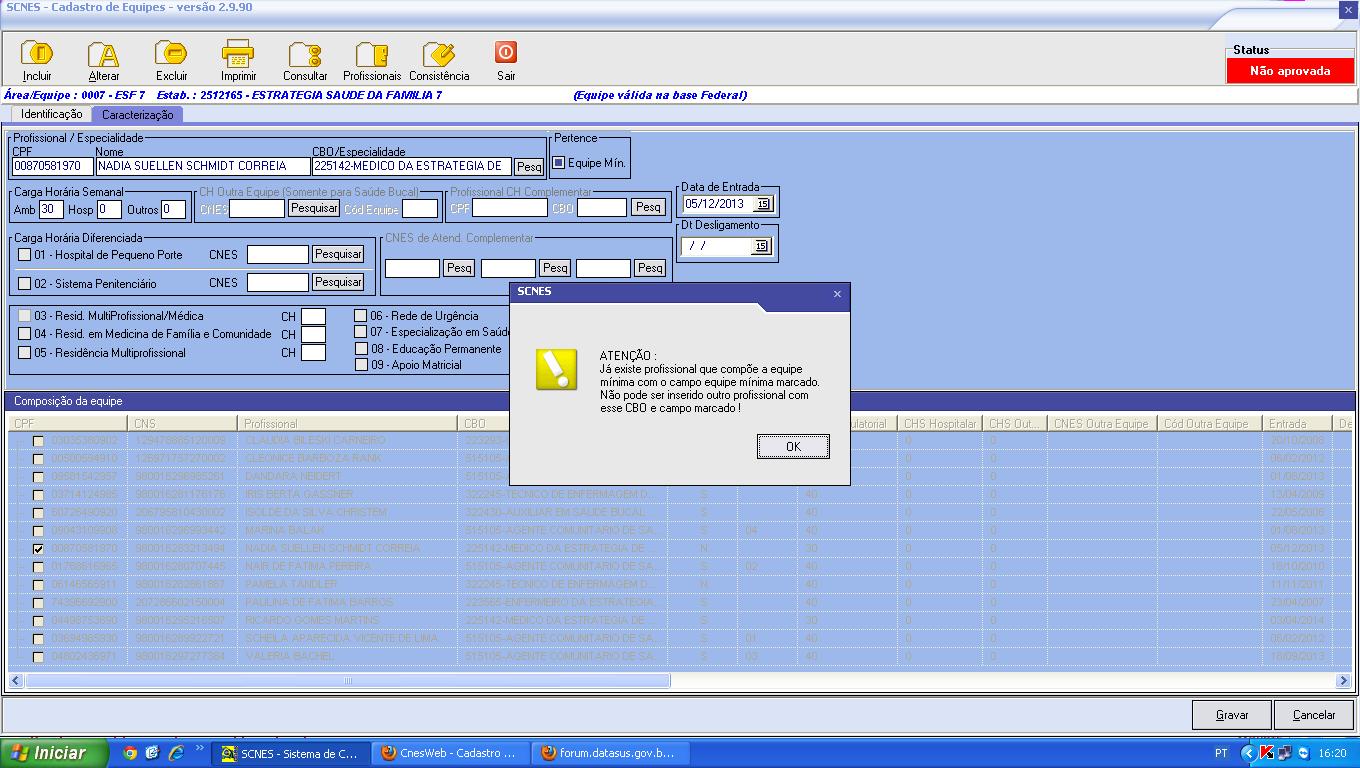This screenshot has width=1360, height=768.
Task: Run the Consistência toolbar icon
Action: [439, 54]
